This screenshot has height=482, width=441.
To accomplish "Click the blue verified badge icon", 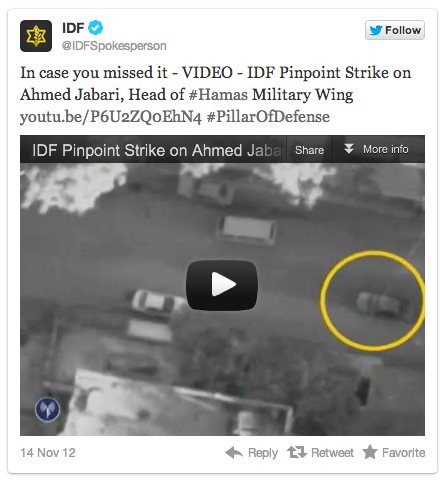I will [95, 28].
